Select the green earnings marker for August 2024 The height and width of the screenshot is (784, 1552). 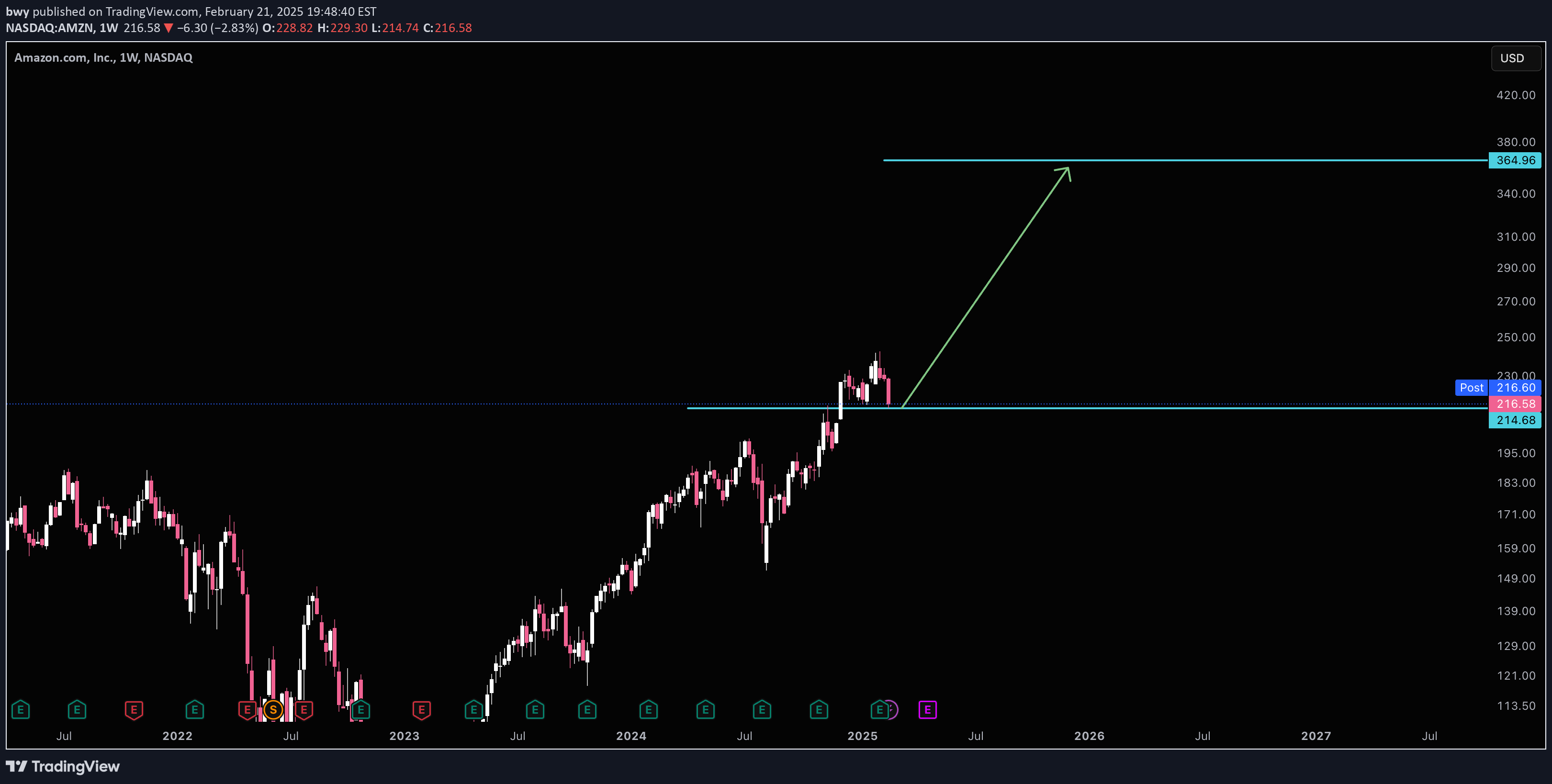coord(762,709)
